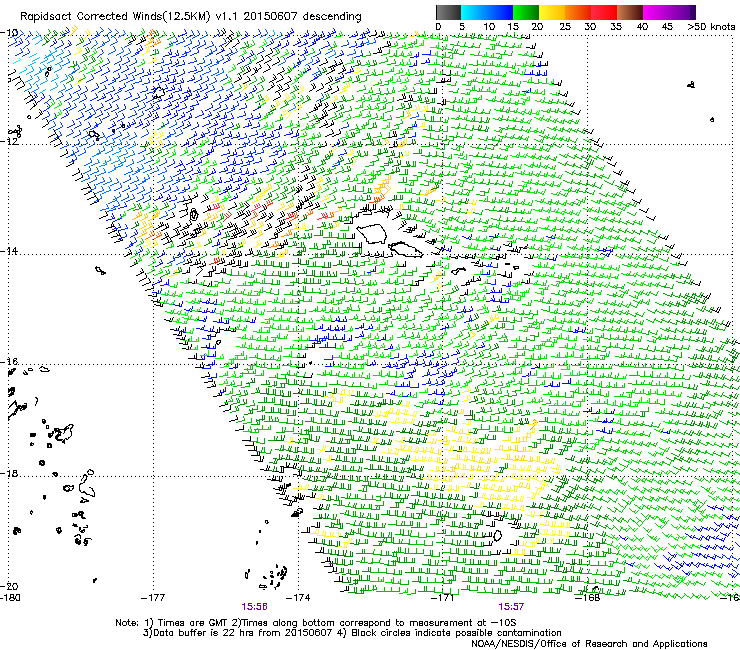Click the "Rapidscat Corrected Winds(12.5KM)" title text
This screenshot has width=740, height=650.
tap(115, 17)
